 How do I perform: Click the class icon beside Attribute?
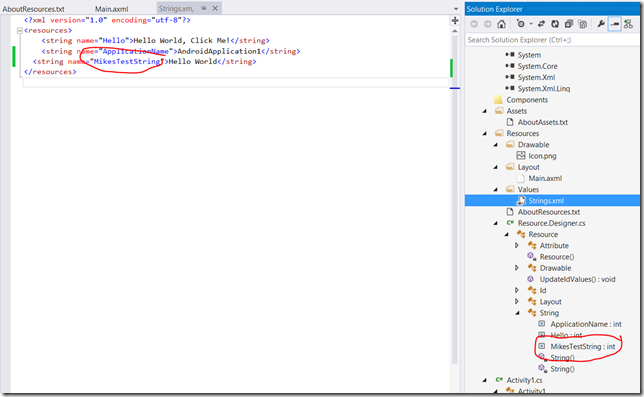532,246
